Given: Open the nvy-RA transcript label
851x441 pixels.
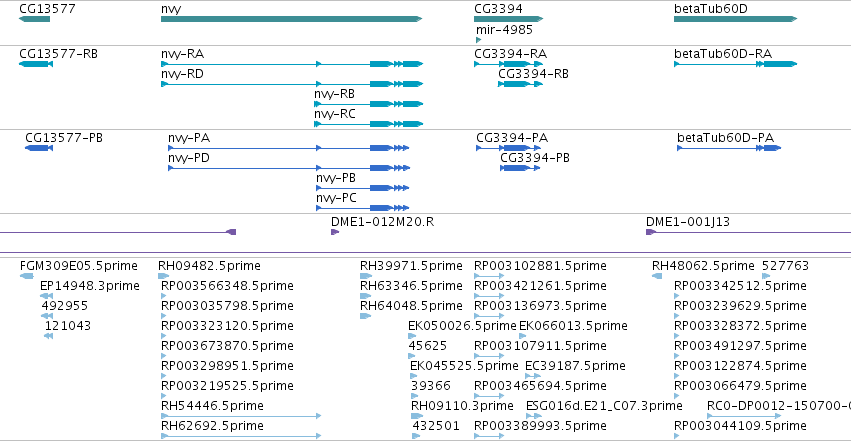Looking at the screenshot, I should click(x=182, y=54).
